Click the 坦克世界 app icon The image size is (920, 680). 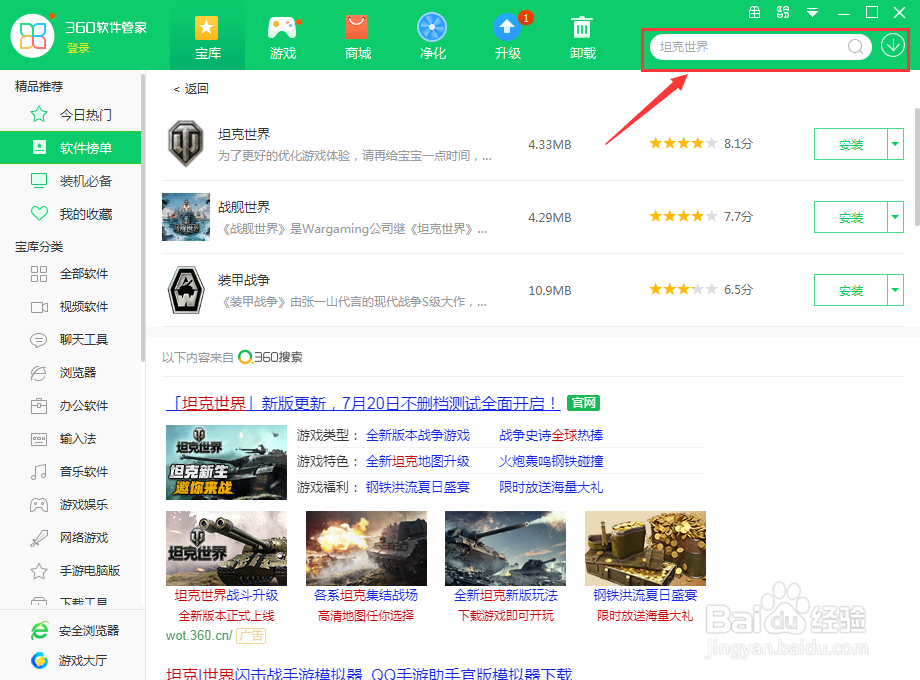tap(186, 144)
